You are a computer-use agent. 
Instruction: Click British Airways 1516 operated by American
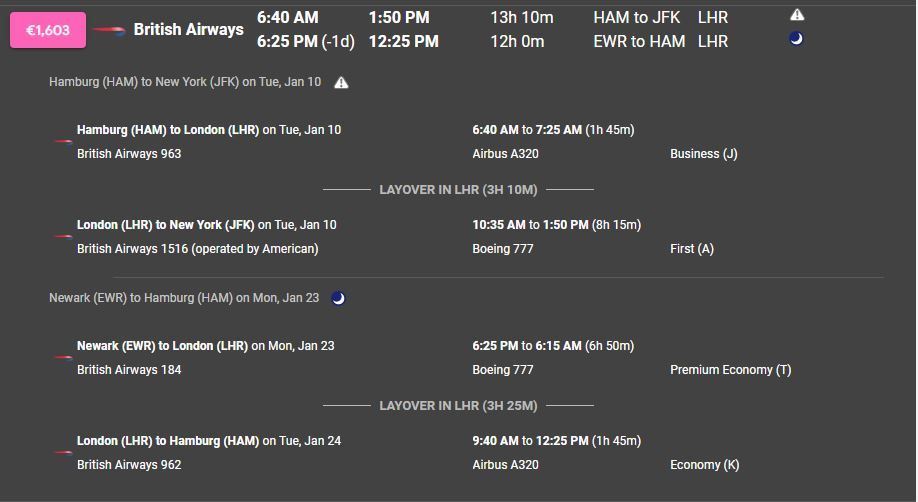coord(197,248)
